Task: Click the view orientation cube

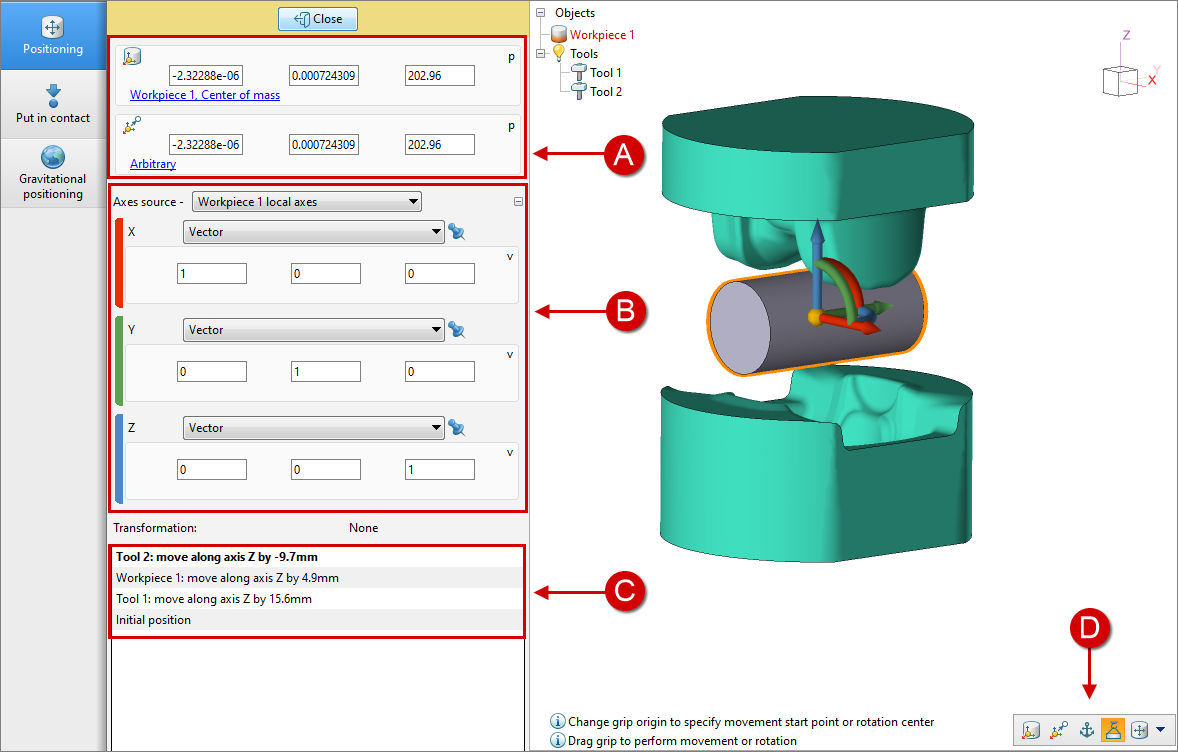Action: point(1118,79)
